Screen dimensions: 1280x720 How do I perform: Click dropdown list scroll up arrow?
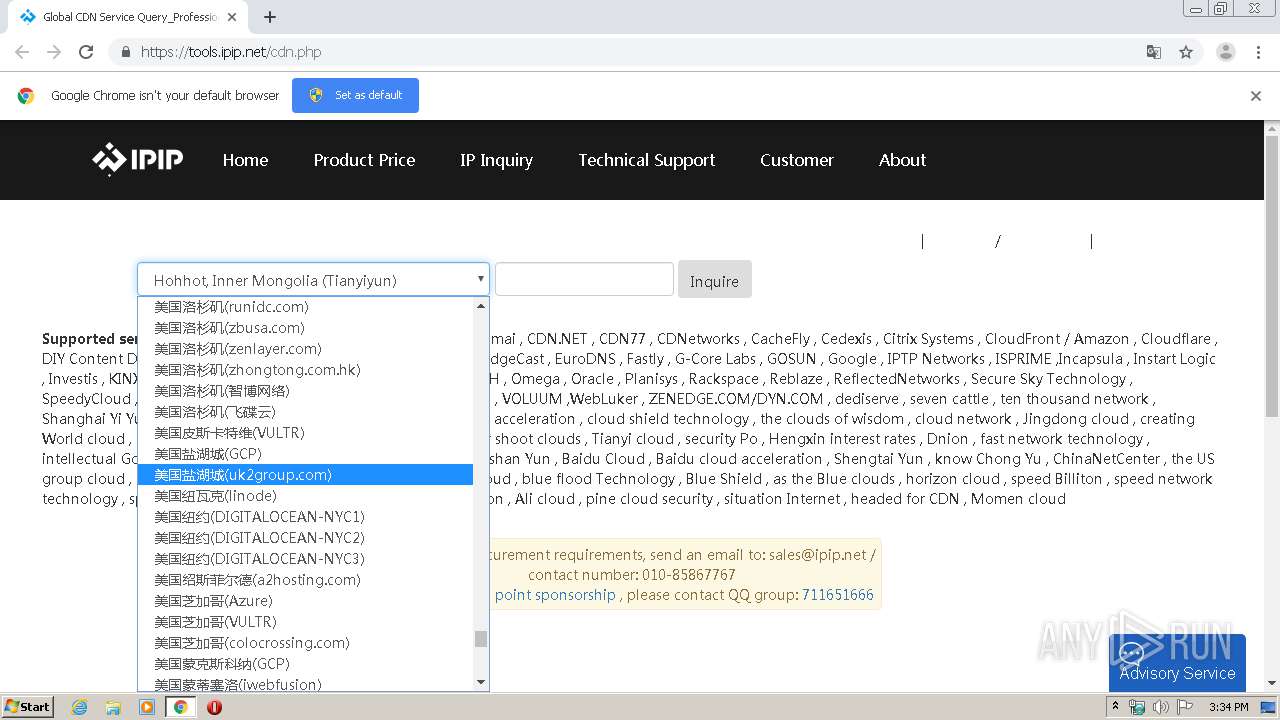tap(481, 306)
